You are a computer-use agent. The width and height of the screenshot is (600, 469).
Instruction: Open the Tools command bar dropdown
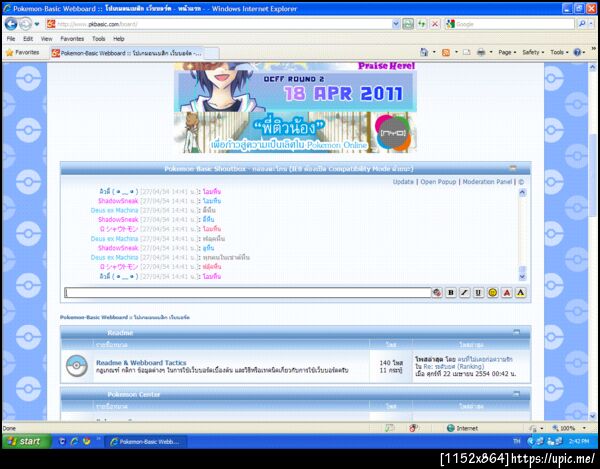tap(559, 52)
